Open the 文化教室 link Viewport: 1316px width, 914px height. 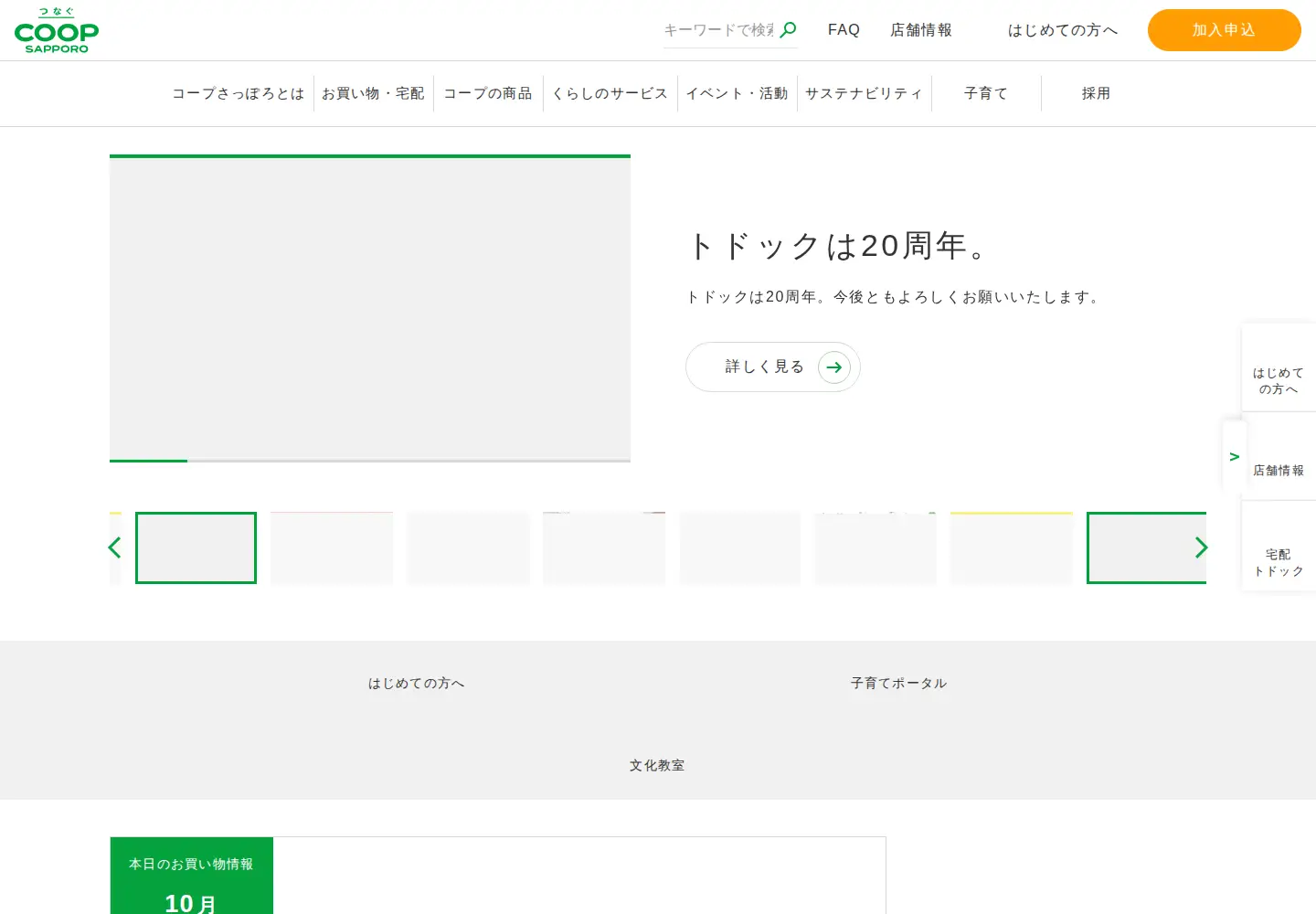click(657, 765)
